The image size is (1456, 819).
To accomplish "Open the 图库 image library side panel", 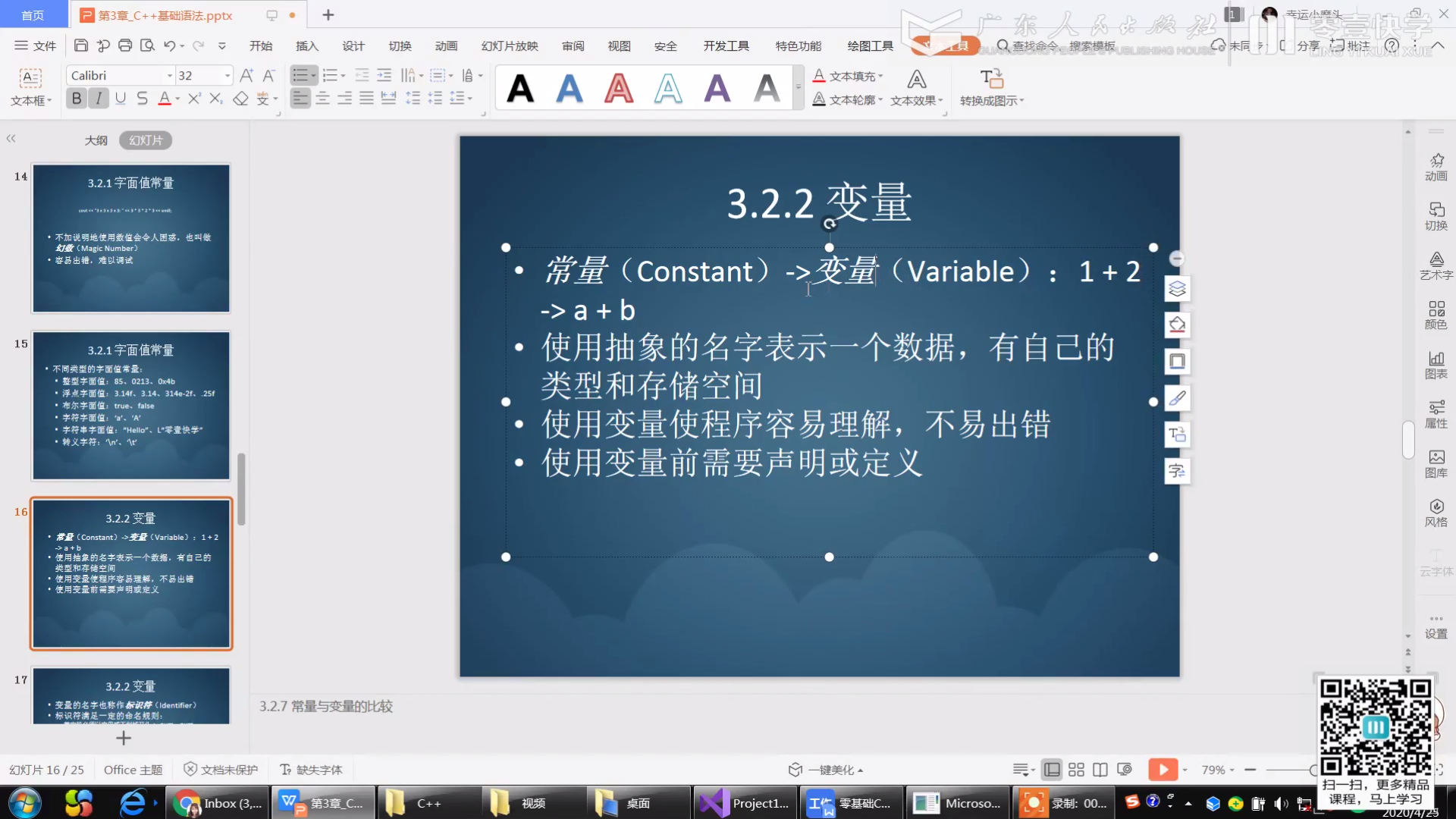I will tap(1436, 463).
